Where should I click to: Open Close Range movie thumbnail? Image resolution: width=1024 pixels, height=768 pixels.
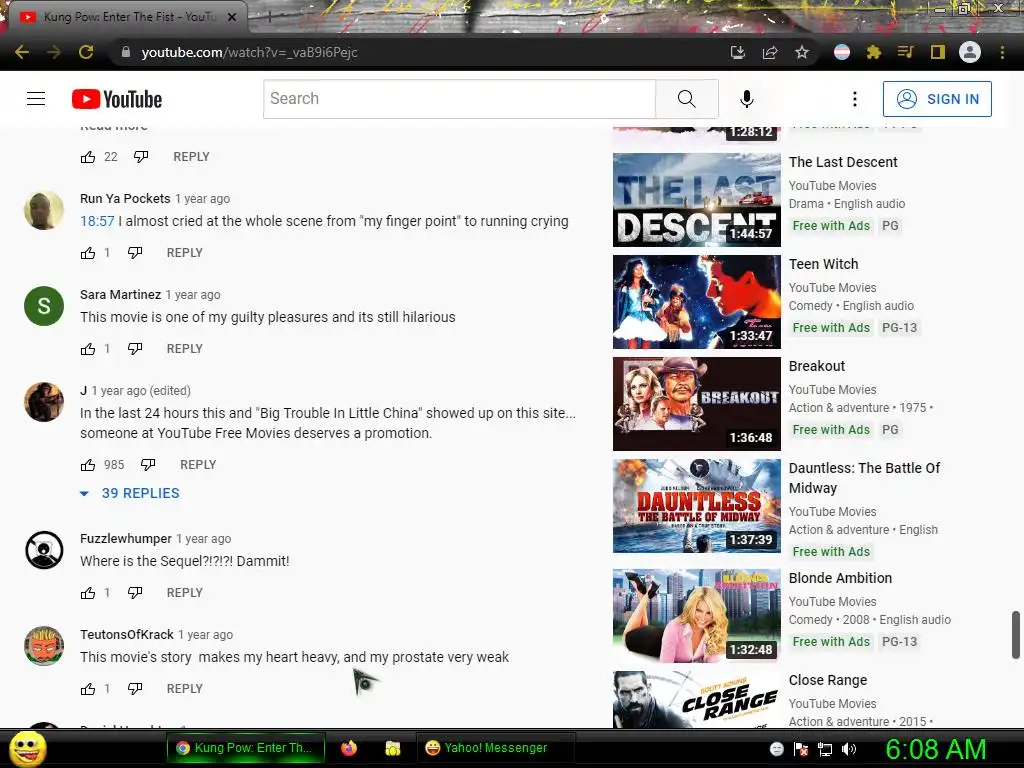point(697,699)
